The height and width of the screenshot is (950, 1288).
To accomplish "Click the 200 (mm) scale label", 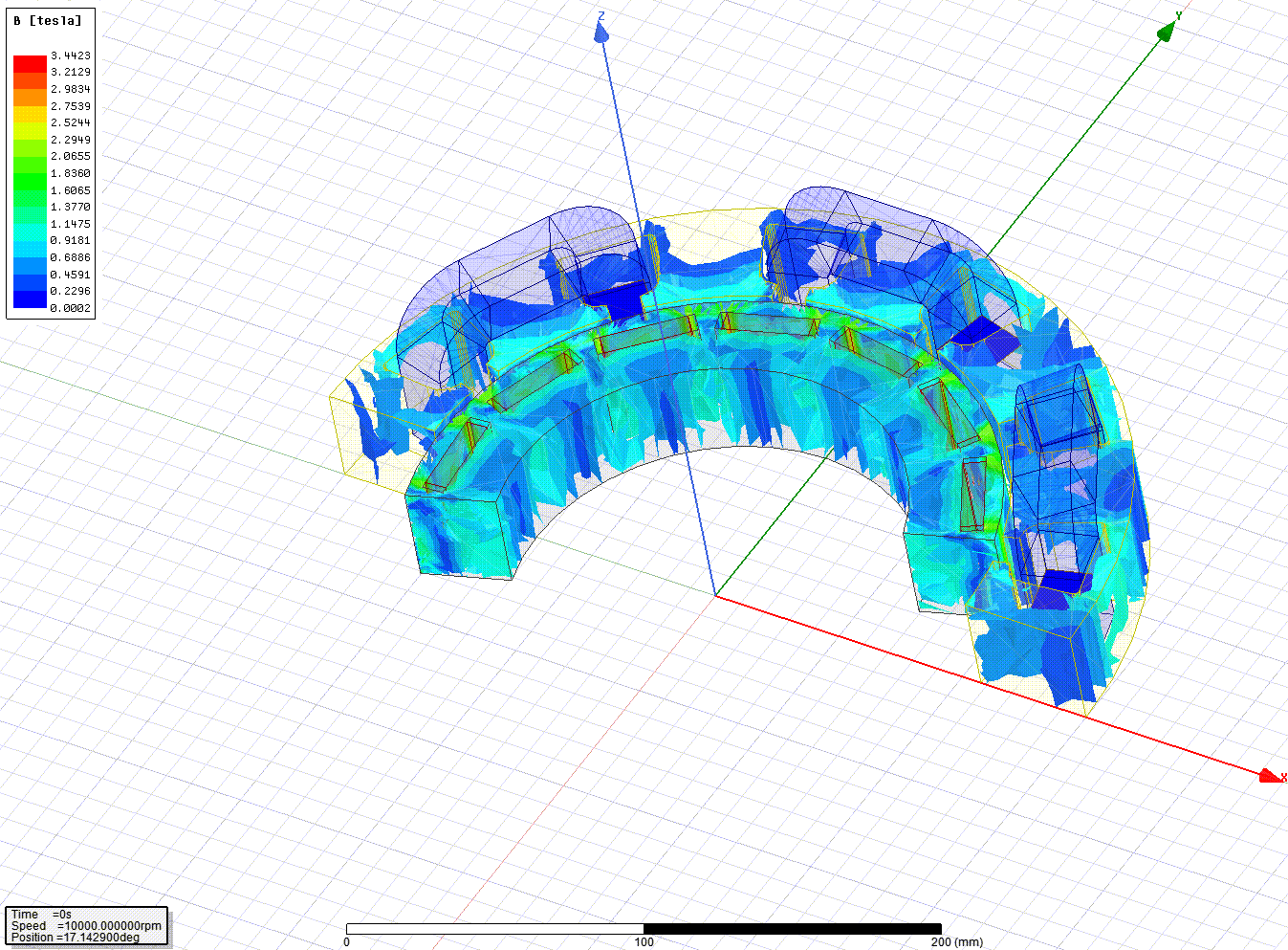I will (956, 942).
